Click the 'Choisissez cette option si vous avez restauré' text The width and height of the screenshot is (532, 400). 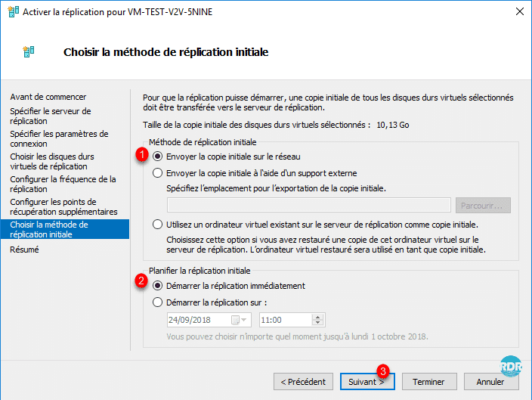click(326, 245)
